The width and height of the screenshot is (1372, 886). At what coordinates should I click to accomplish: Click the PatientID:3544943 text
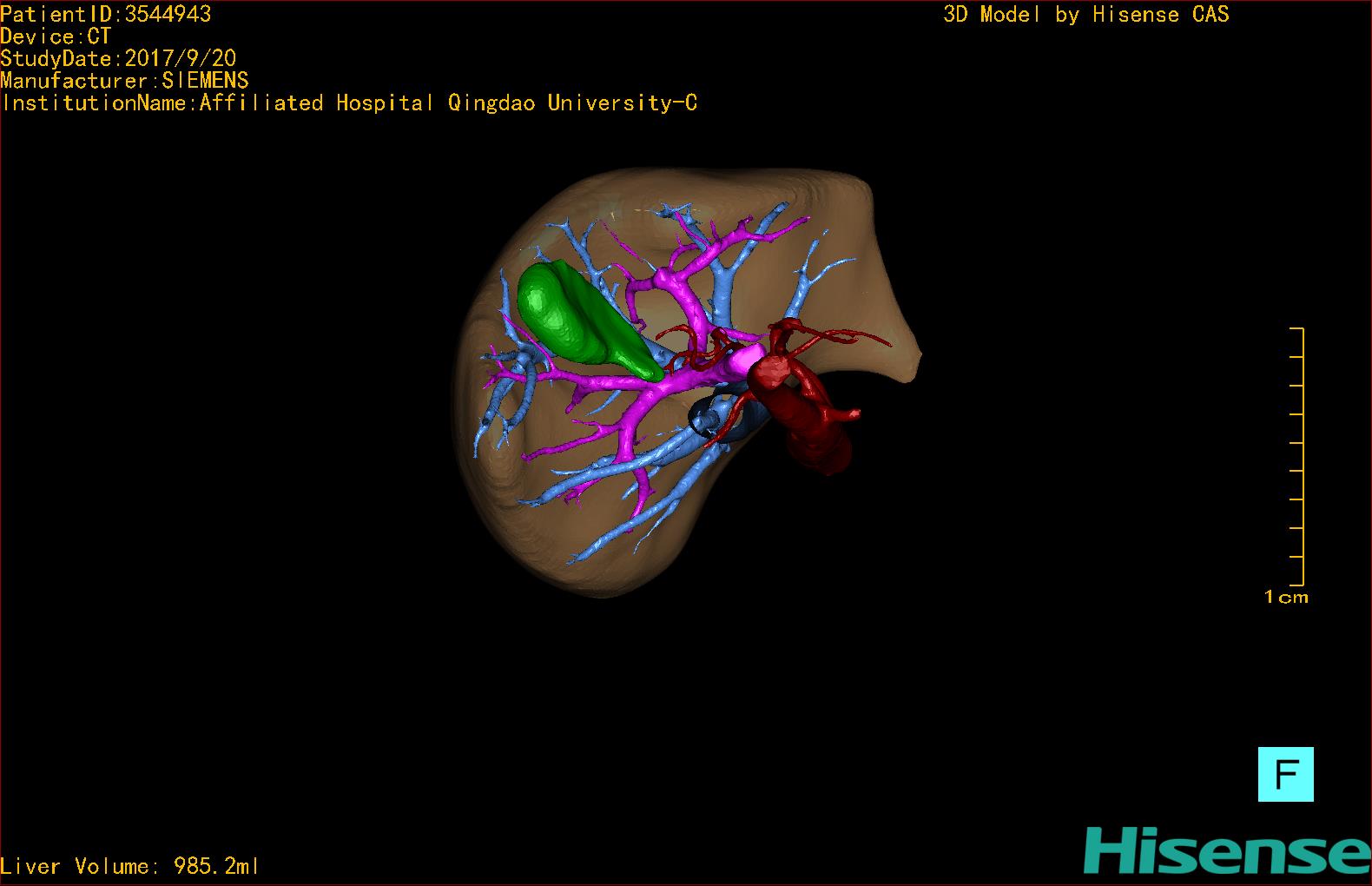(x=106, y=14)
